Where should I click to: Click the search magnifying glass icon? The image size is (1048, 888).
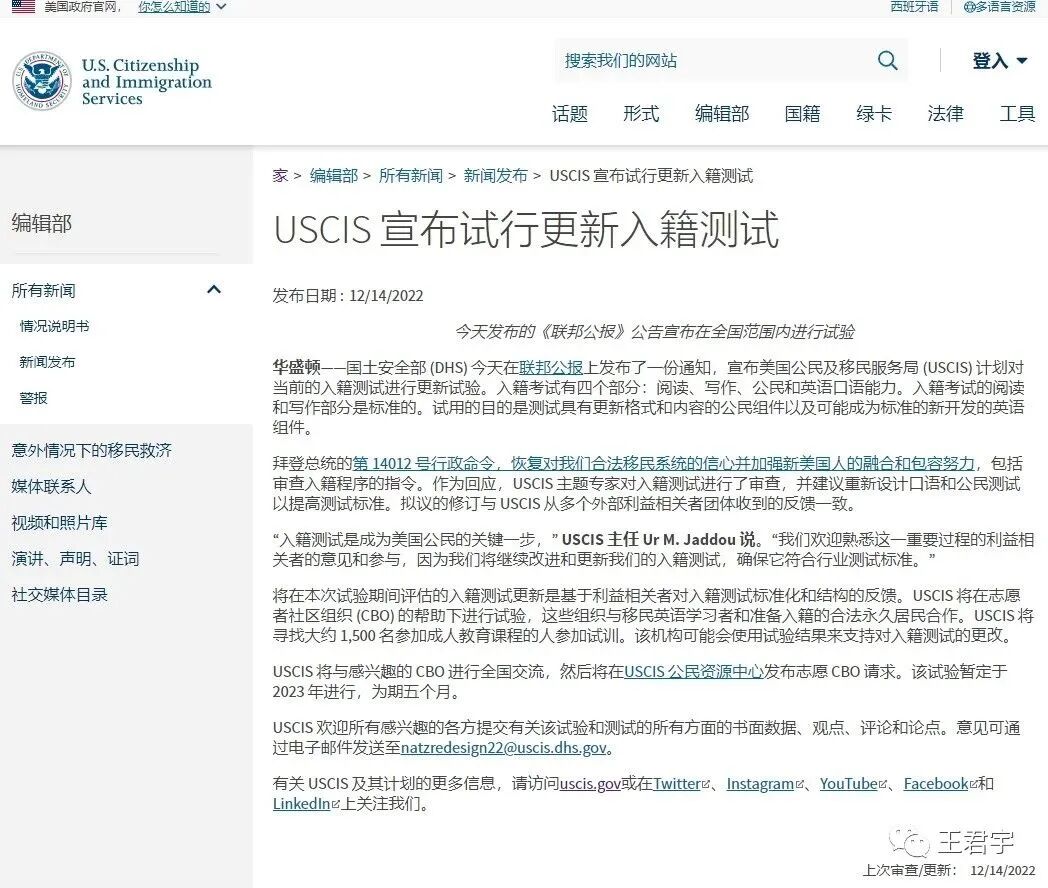[x=887, y=61]
